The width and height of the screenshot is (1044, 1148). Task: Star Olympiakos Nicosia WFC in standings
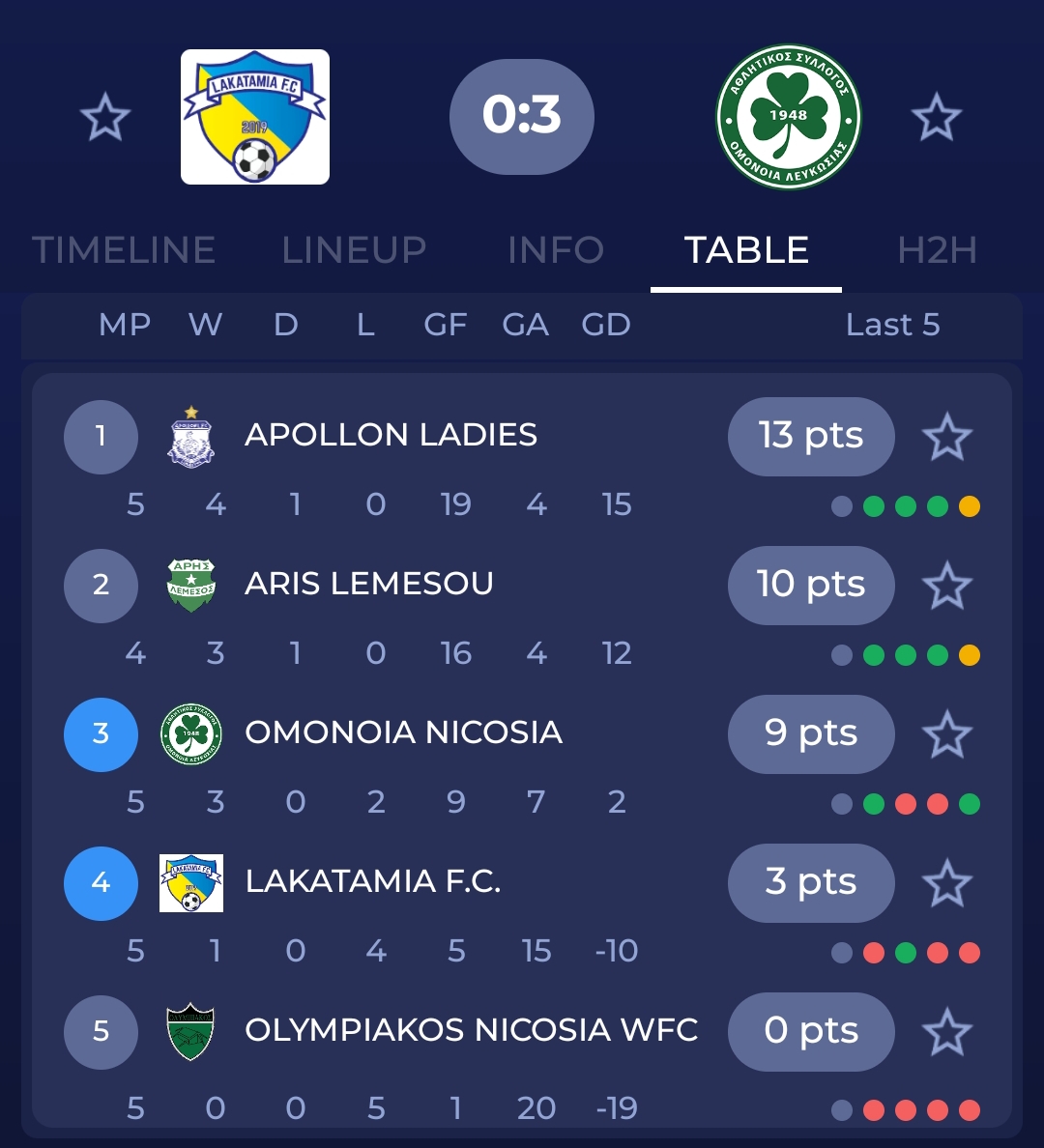946,1032
